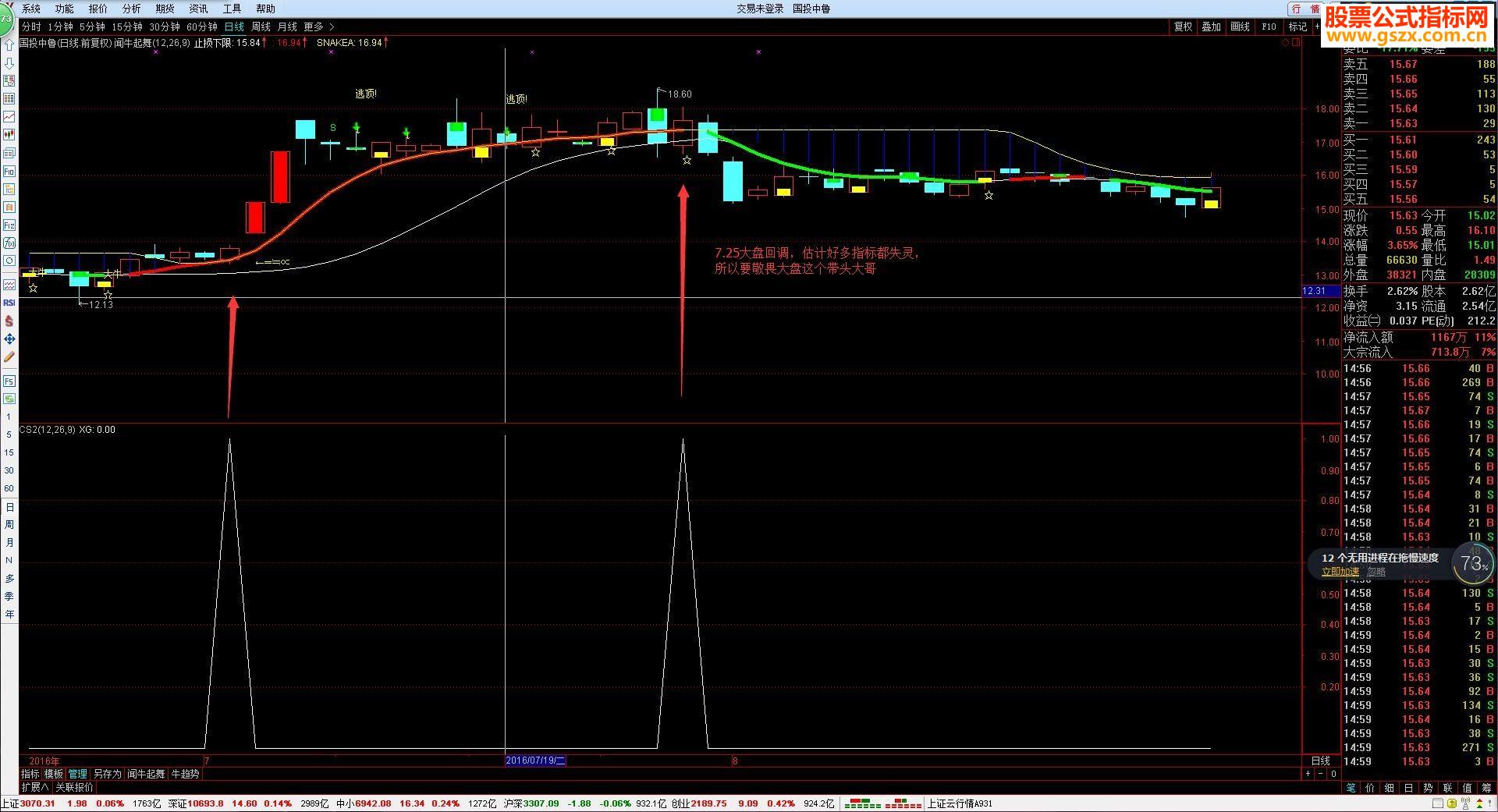This screenshot has height=812, width=1498.
Task: Select the 季 period in left sidebar
Action: (x=9, y=596)
